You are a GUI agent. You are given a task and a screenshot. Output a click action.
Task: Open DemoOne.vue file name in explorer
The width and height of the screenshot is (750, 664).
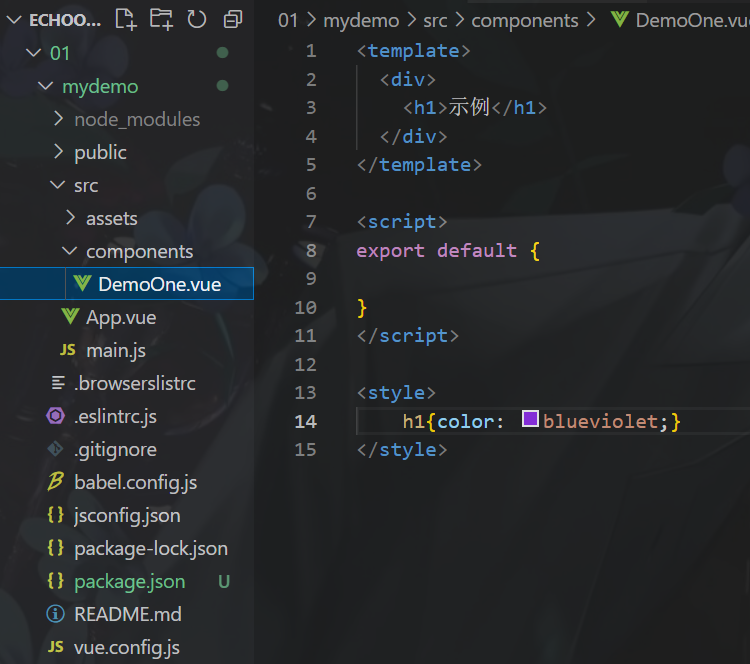pos(160,285)
